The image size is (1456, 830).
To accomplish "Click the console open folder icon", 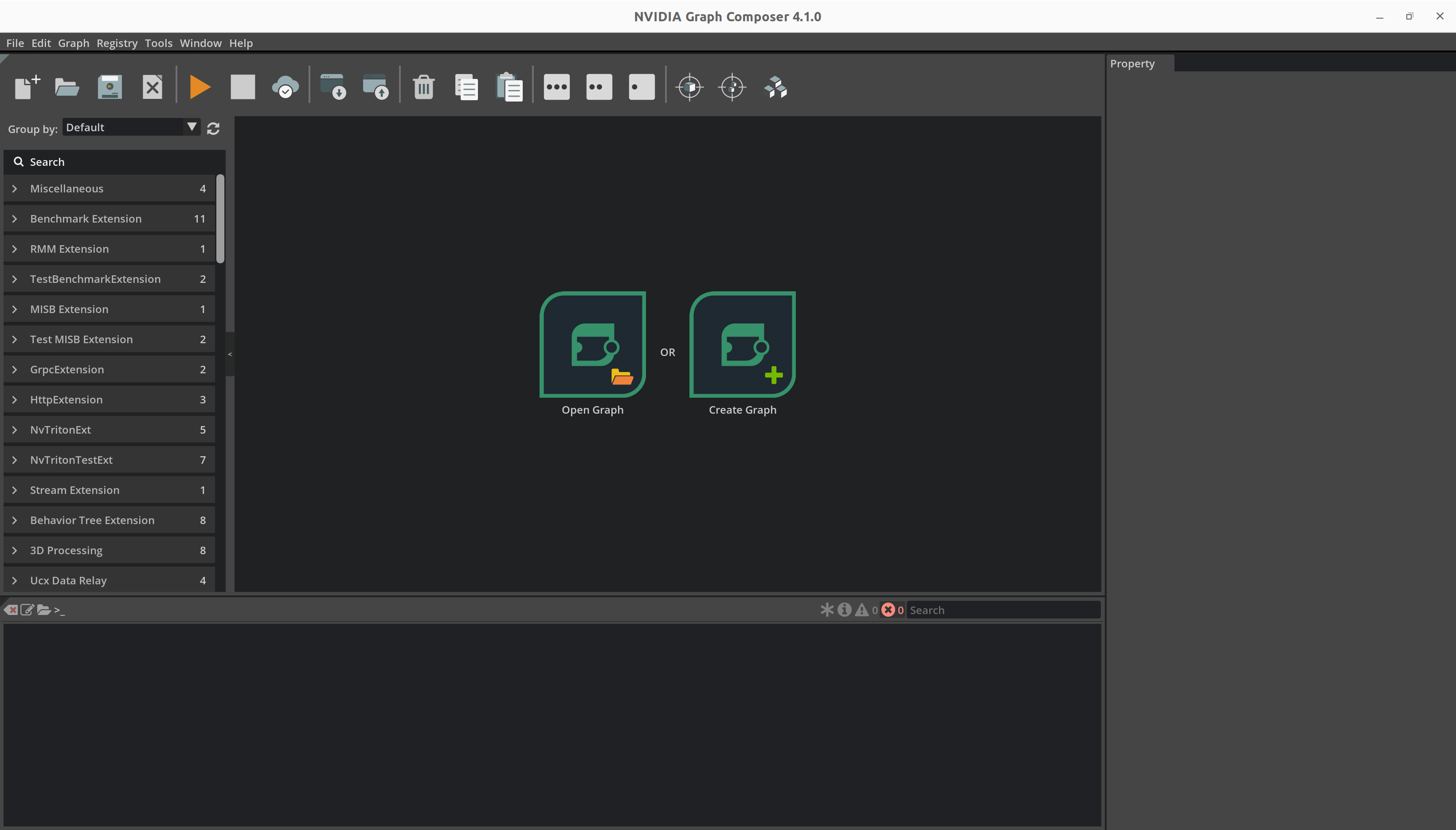I will click(44, 610).
